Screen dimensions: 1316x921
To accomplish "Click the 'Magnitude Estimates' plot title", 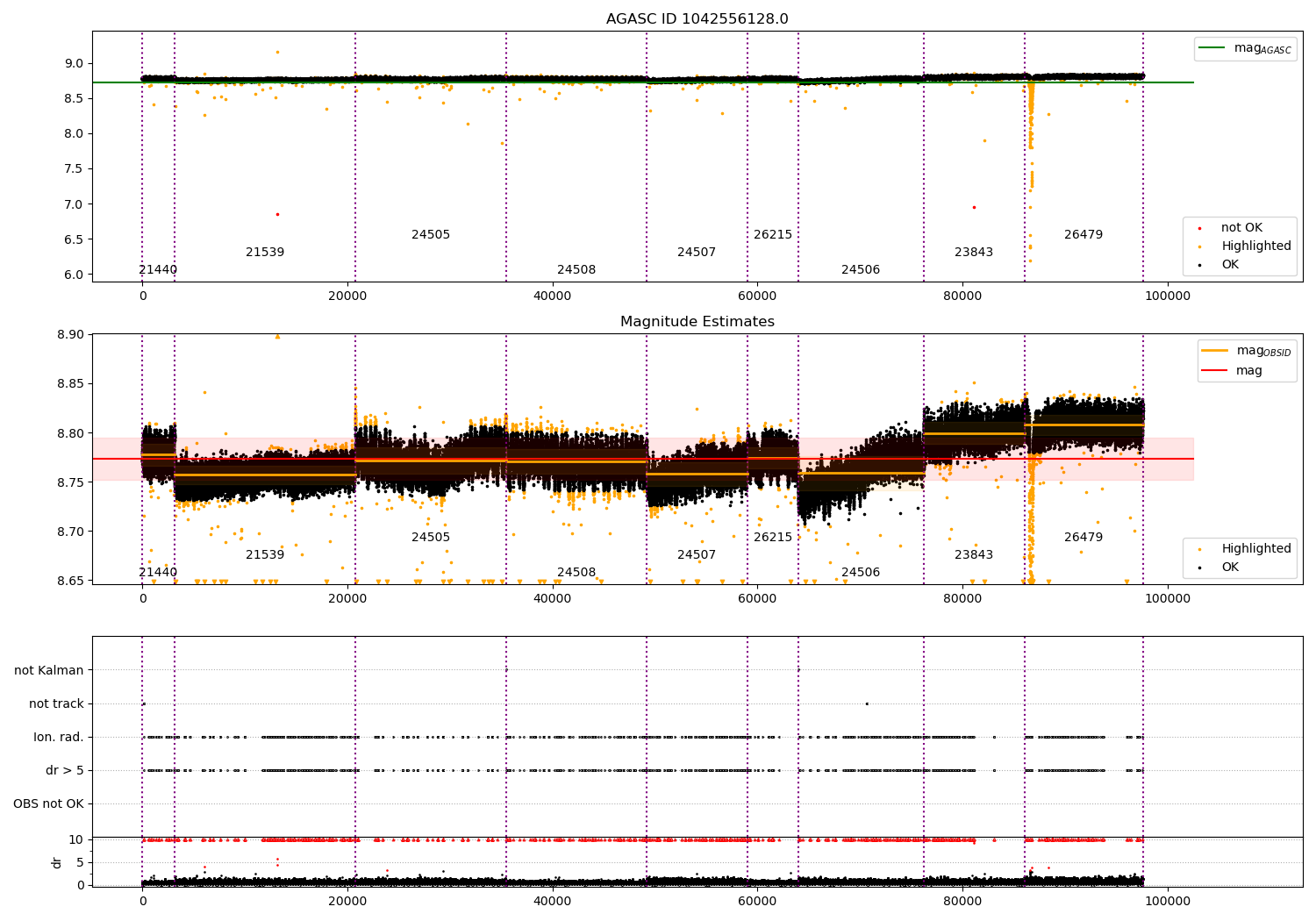I will pos(697,322).
